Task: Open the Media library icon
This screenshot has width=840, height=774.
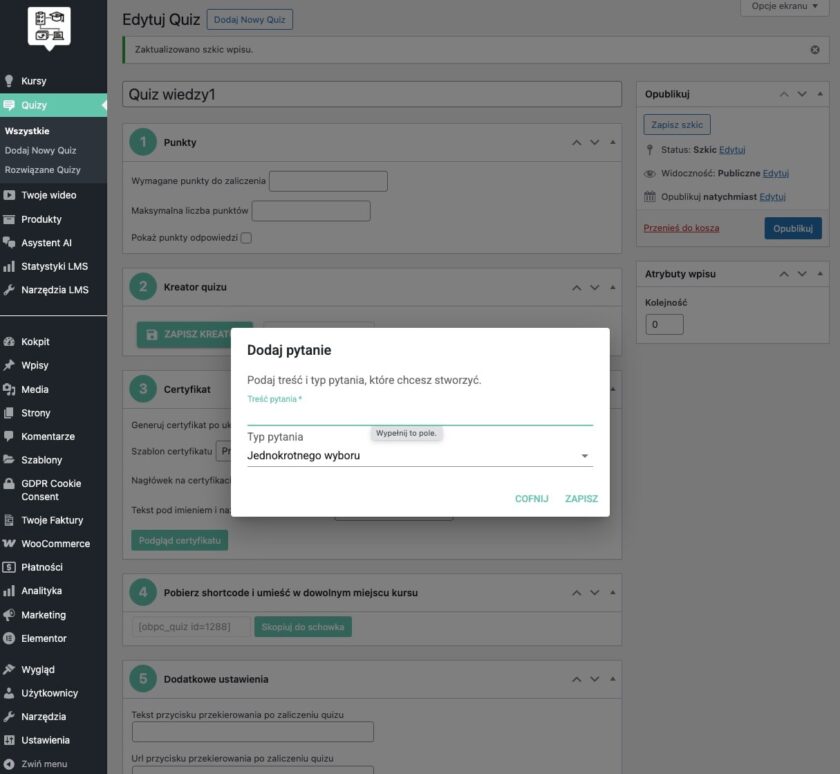Action: coord(10,388)
